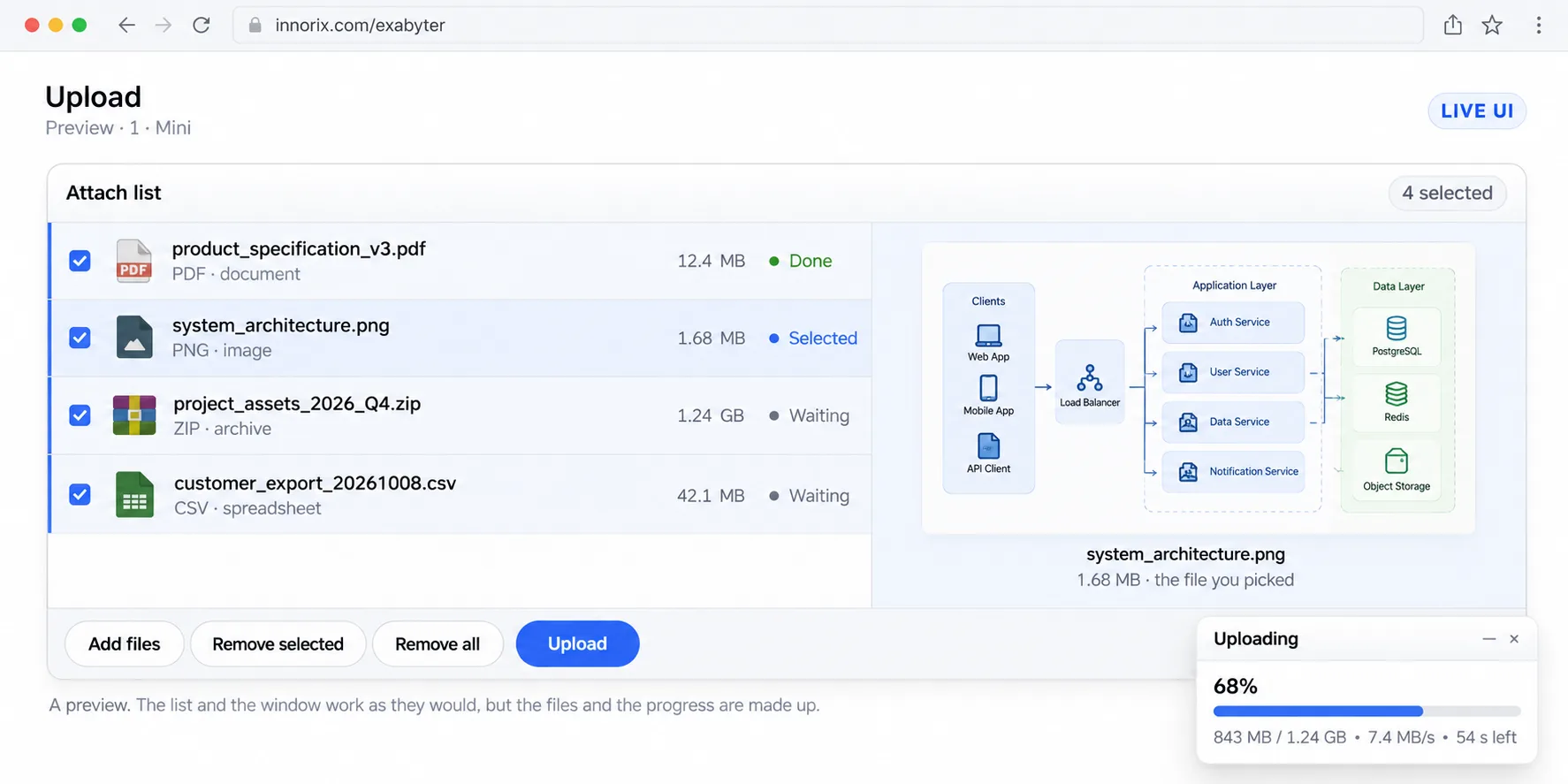Viewport: 1568px width, 784px height.
Task: Click the Done status of the PDF file
Action: pyautogui.click(x=801, y=261)
